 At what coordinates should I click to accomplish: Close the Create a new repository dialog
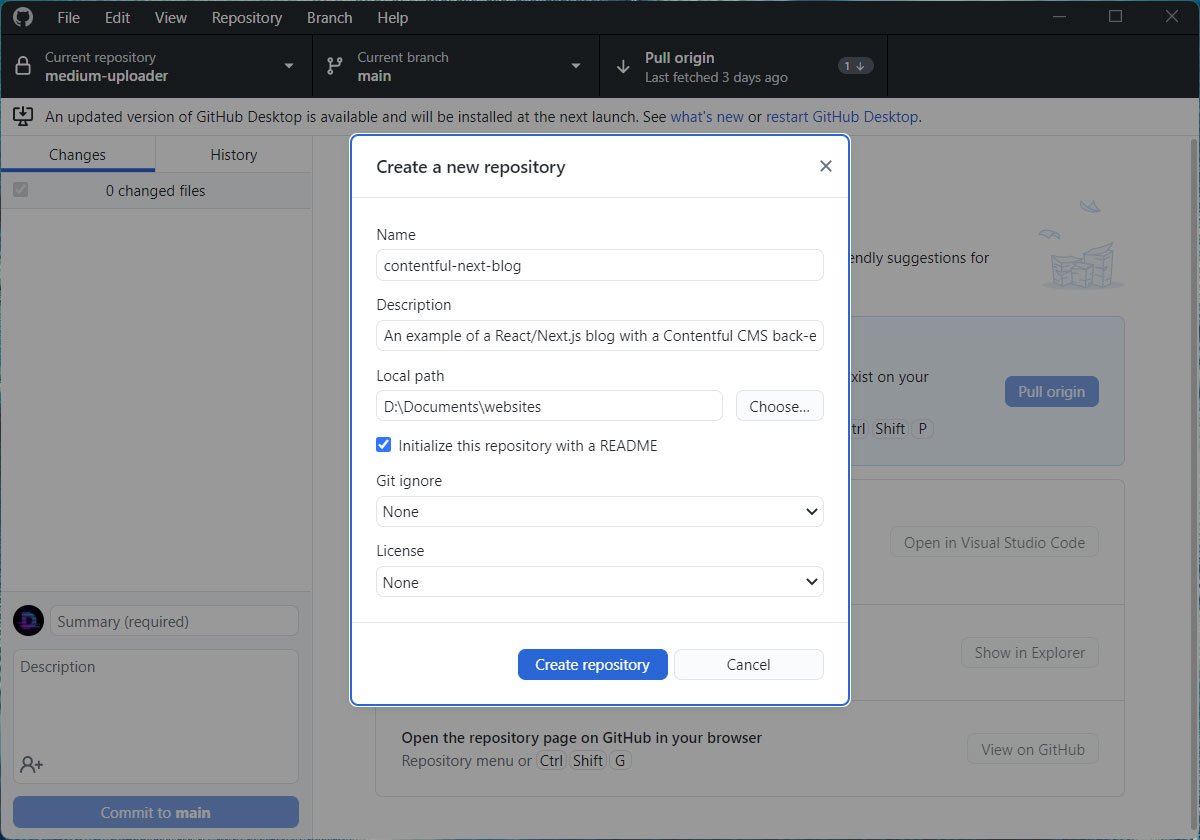[x=825, y=166]
